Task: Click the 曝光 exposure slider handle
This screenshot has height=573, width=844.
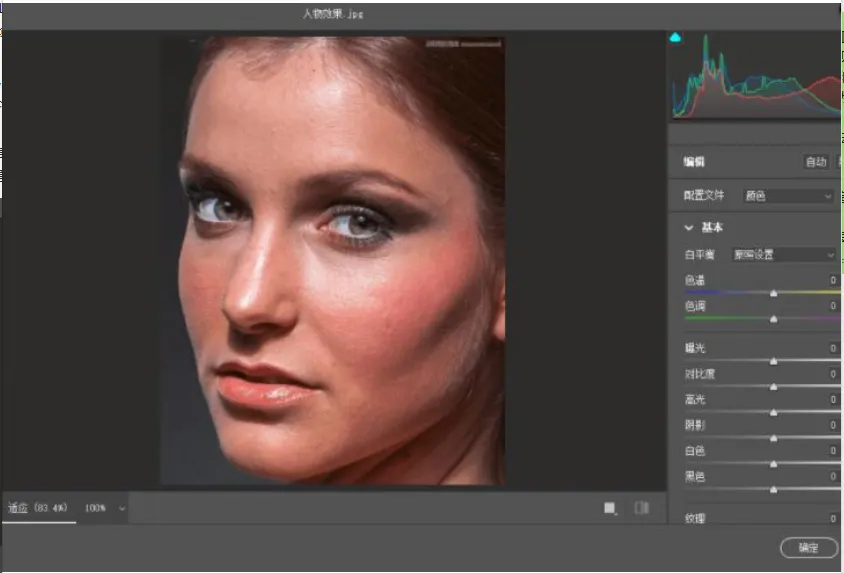Action: (x=773, y=361)
